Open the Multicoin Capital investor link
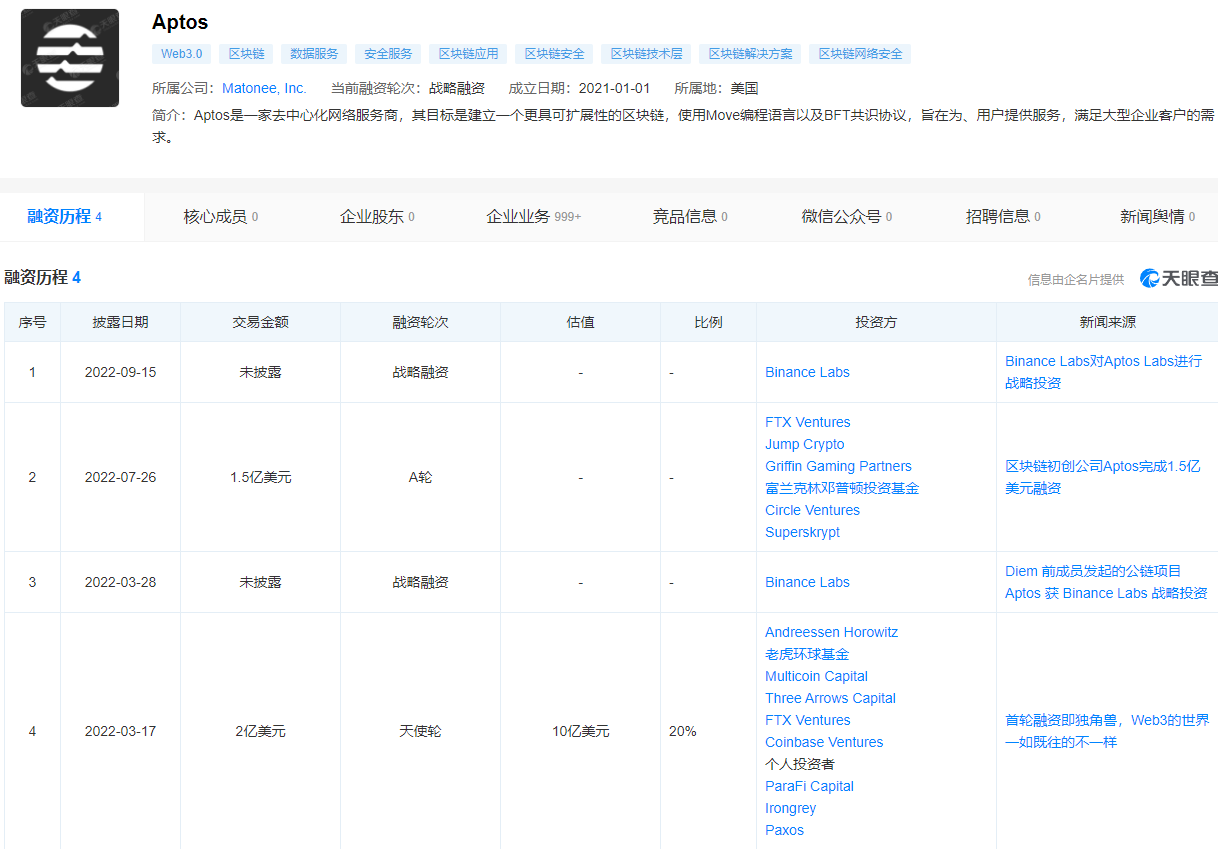Image resolution: width=1218 pixels, height=849 pixels. (816, 676)
